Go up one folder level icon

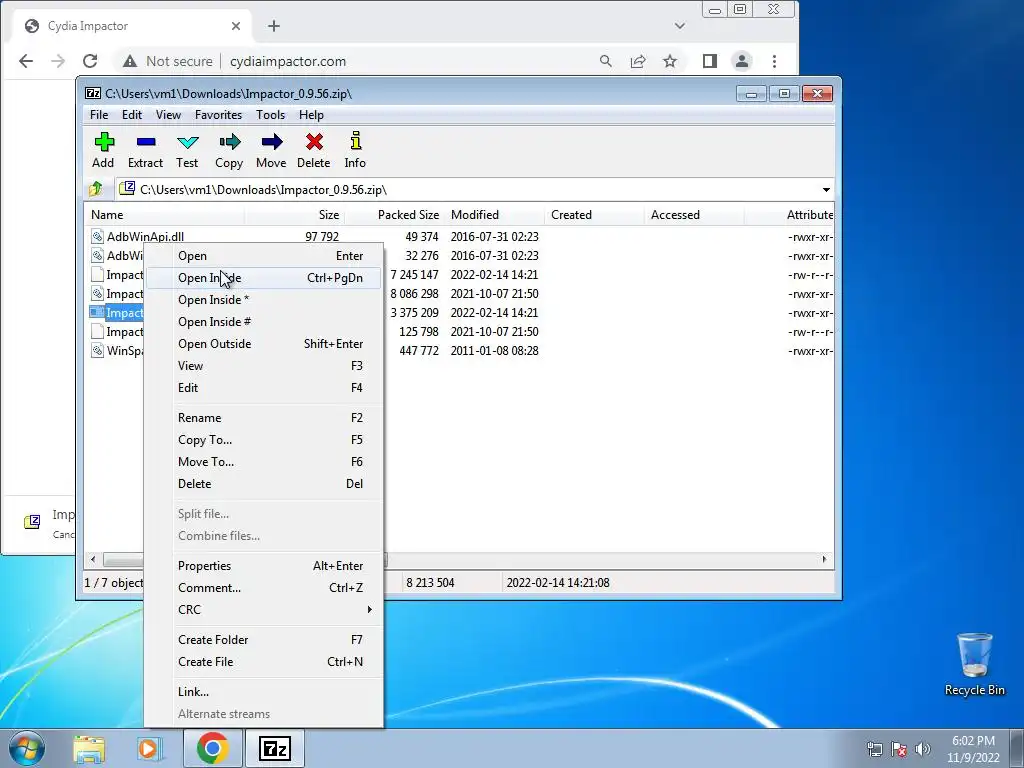pos(96,189)
